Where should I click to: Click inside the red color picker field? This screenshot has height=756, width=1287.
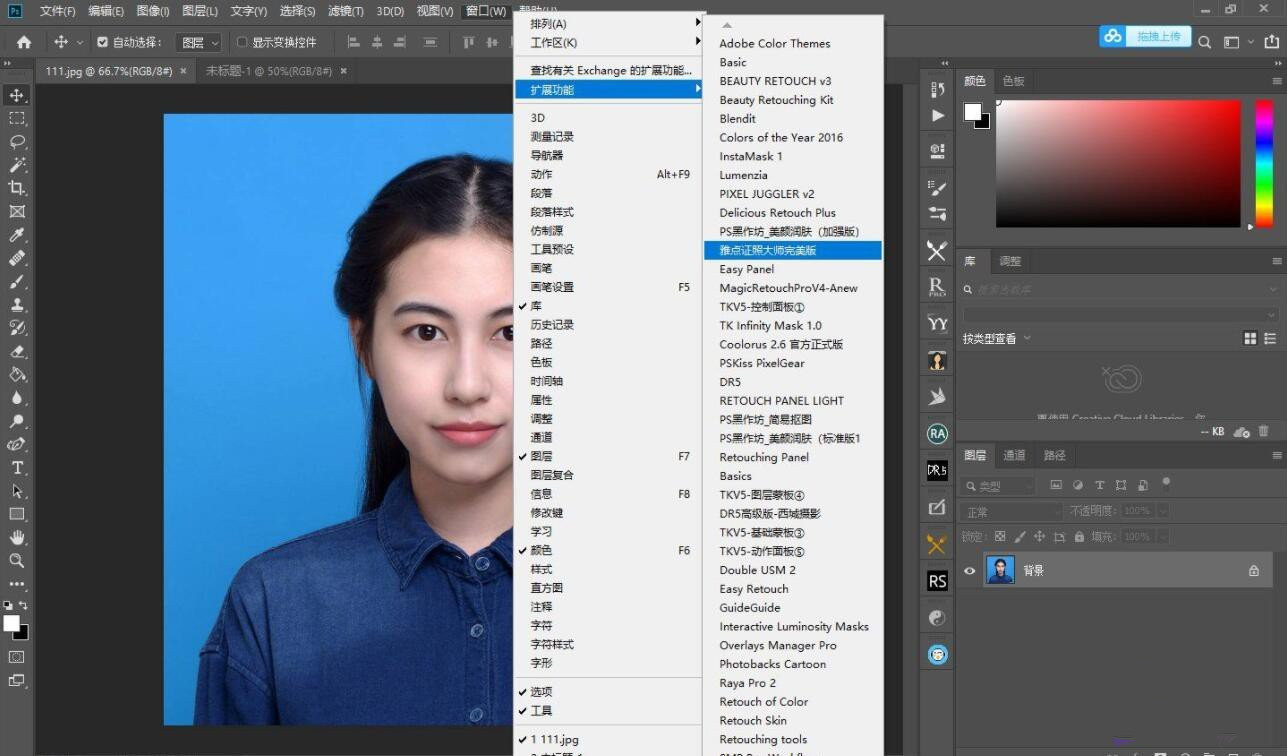tap(1118, 163)
